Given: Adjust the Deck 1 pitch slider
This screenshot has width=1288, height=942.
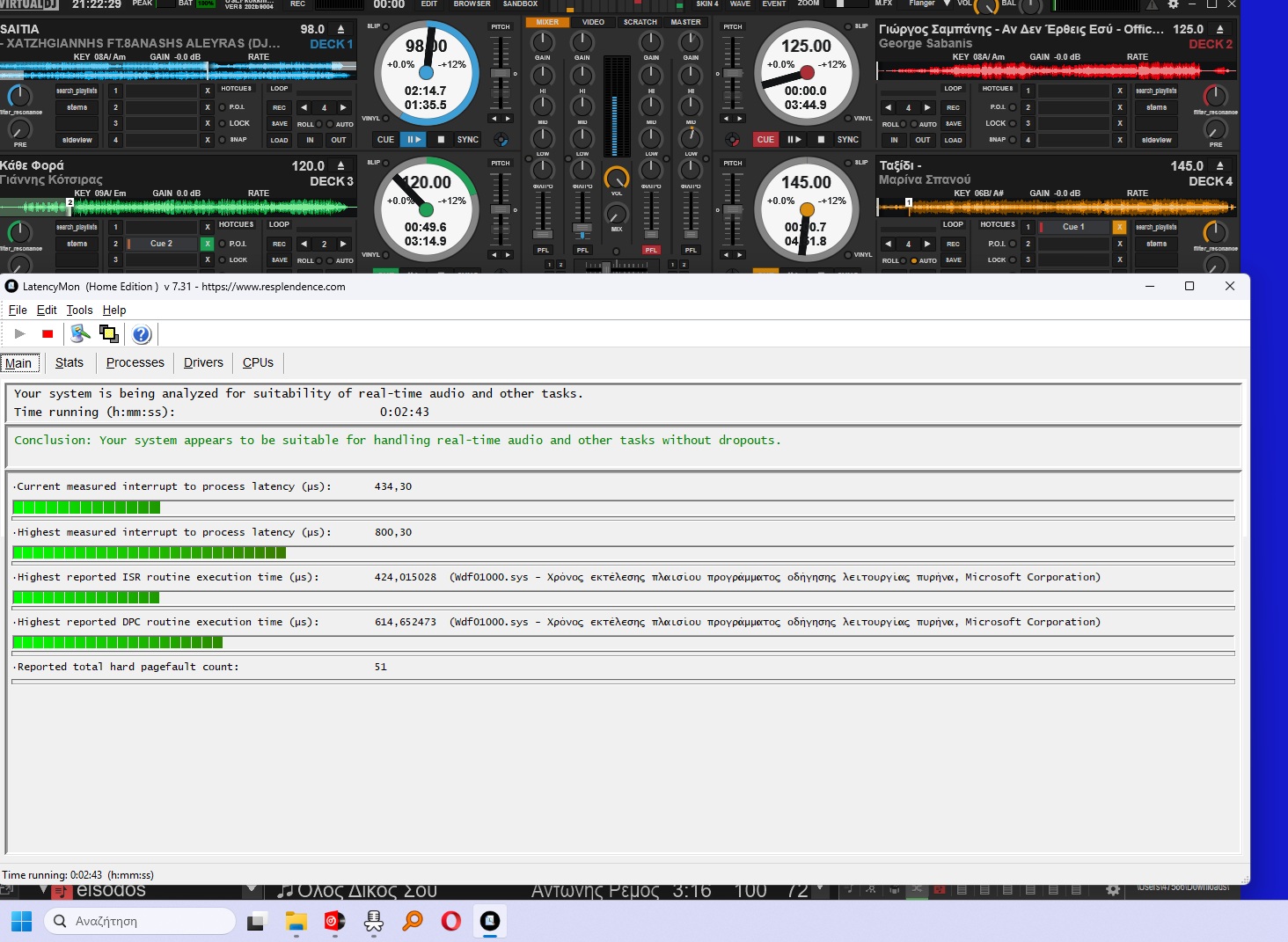Looking at the screenshot, I should point(500,74).
